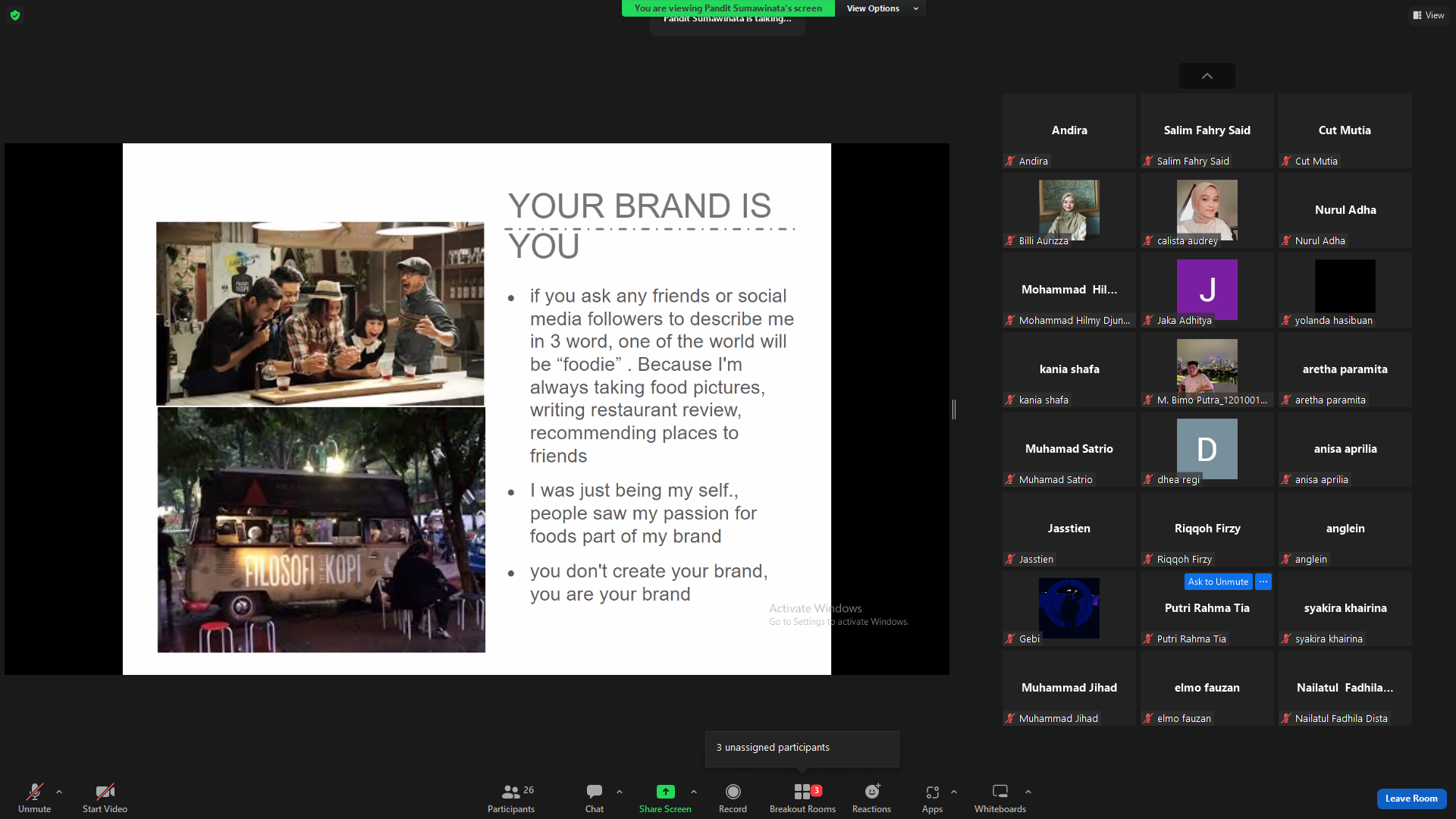Viewport: 1456px width, 819px height.
Task: Click the green encryption shield icon
Action: (15, 15)
